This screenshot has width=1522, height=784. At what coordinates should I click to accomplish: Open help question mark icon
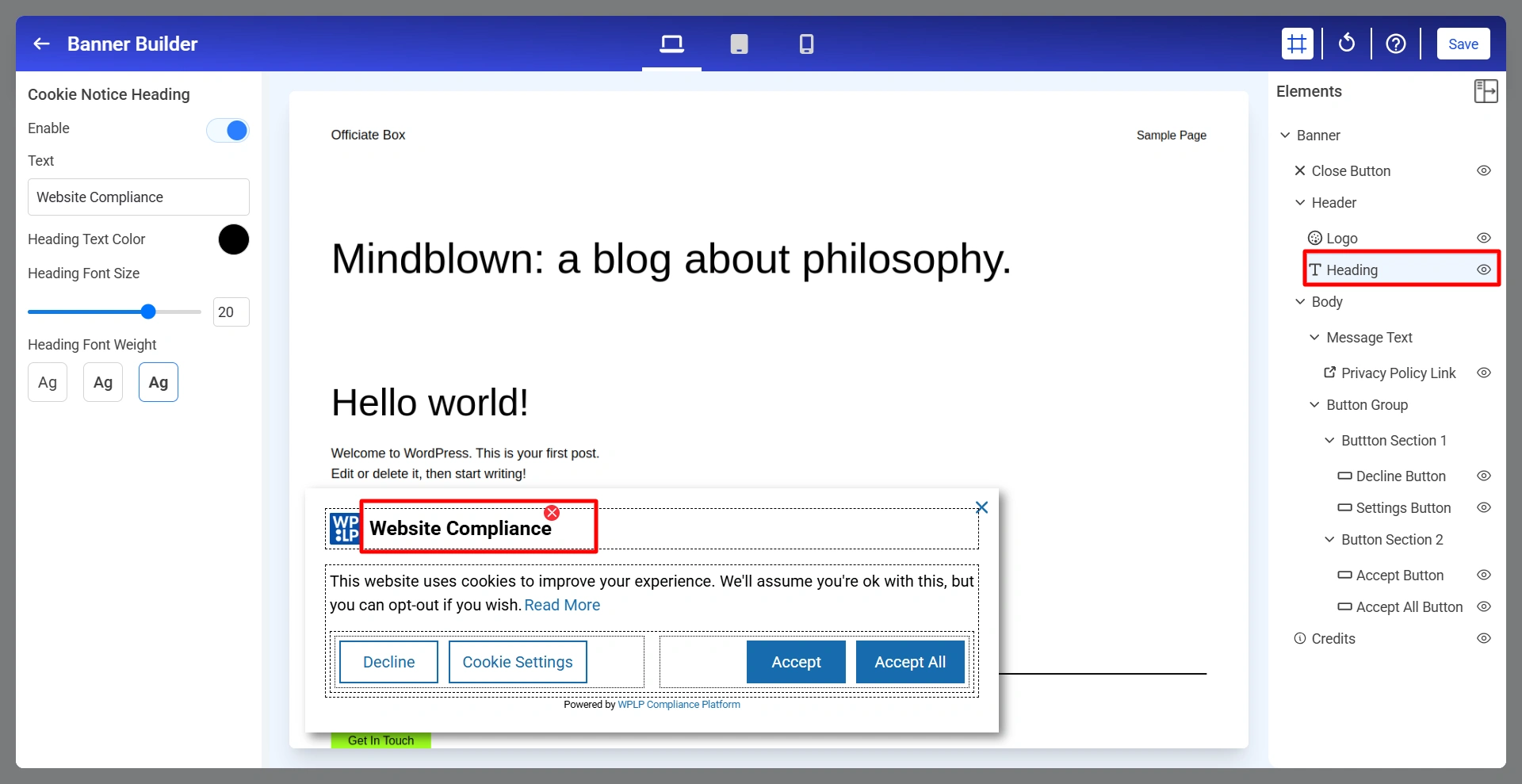[x=1396, y=44]
